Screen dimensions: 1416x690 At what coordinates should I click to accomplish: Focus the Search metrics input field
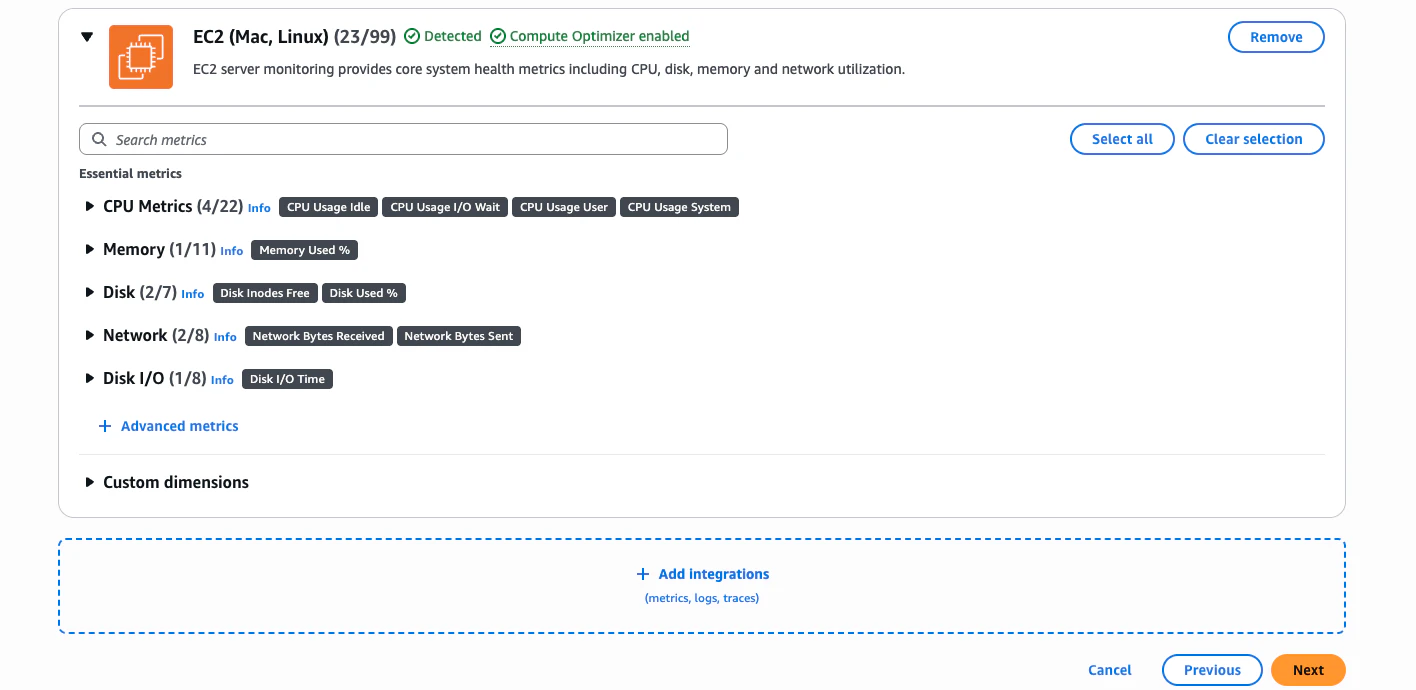pos(403,139)
